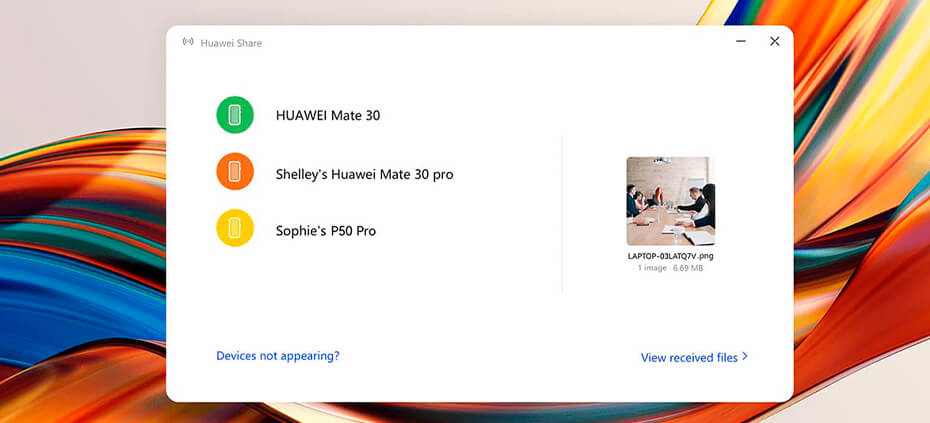Click the chevron next to View received files
Image resolution: width=930 pixels, height=423 pixels.
click(745, 357)
